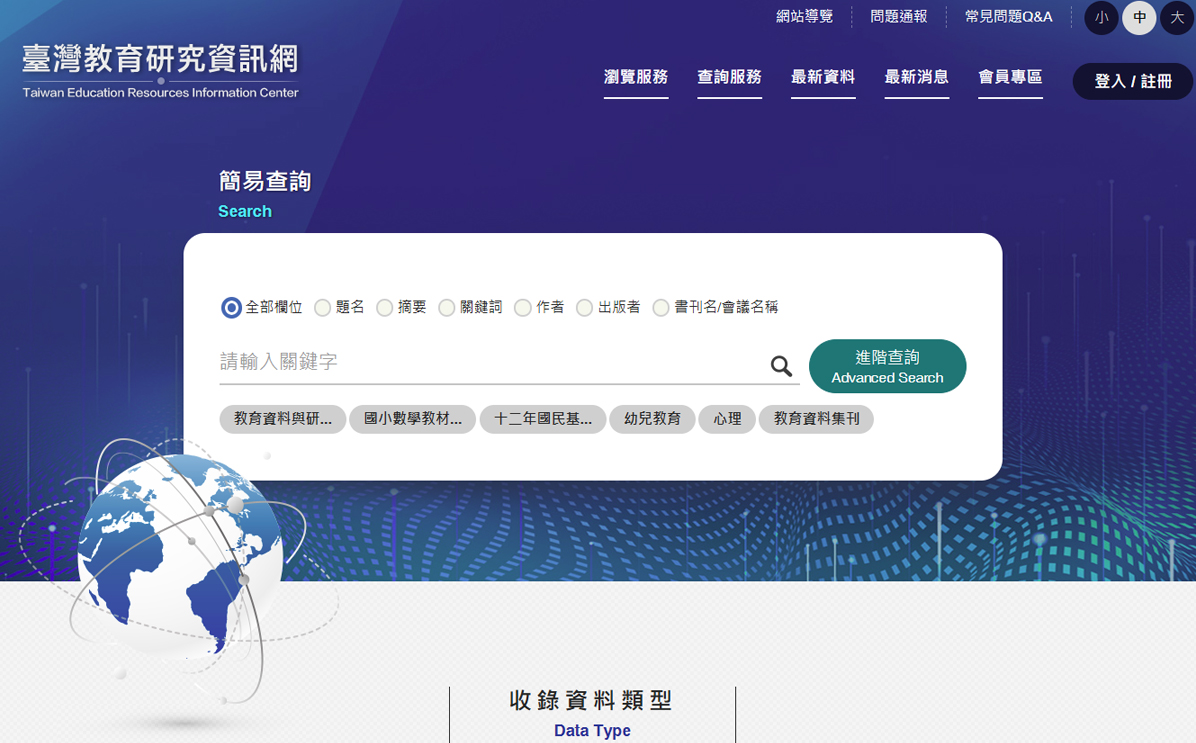Open the 查詢服務 navigation menu

click(729, 77)
